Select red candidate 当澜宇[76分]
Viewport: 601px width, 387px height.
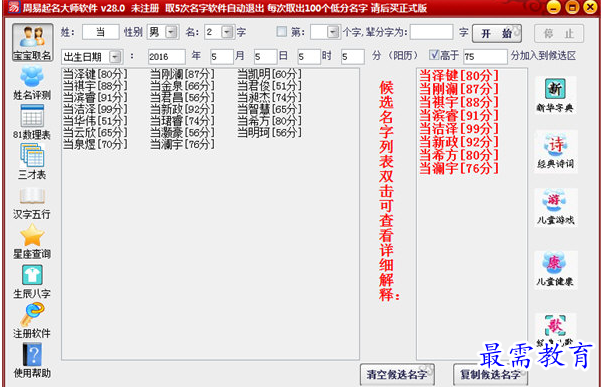coord(459,168)
